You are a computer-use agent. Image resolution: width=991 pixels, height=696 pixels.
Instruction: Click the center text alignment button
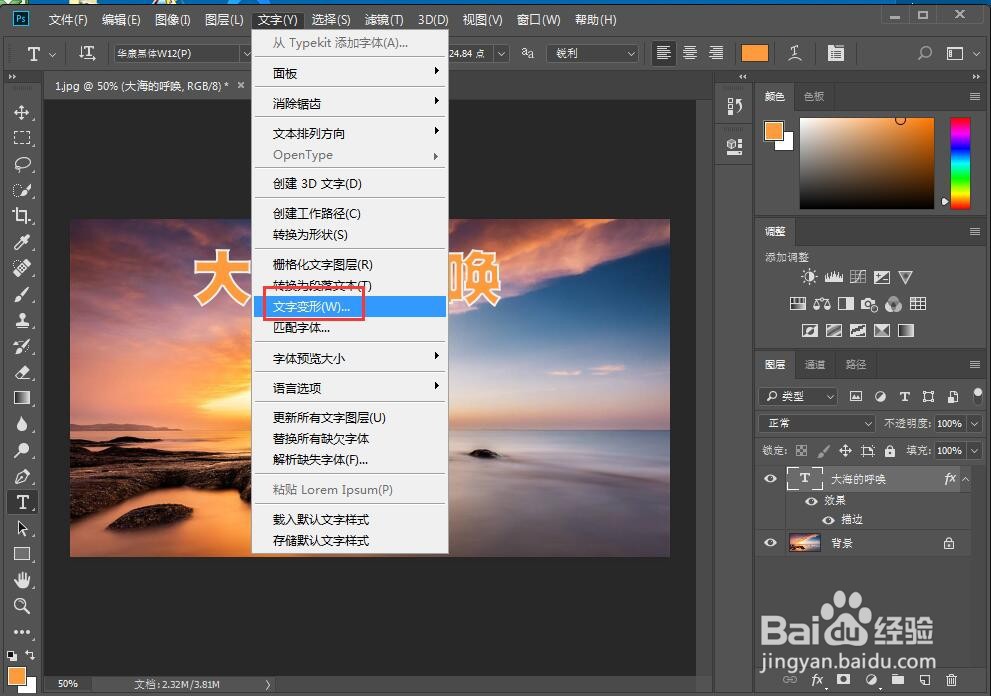click(689, 53)
